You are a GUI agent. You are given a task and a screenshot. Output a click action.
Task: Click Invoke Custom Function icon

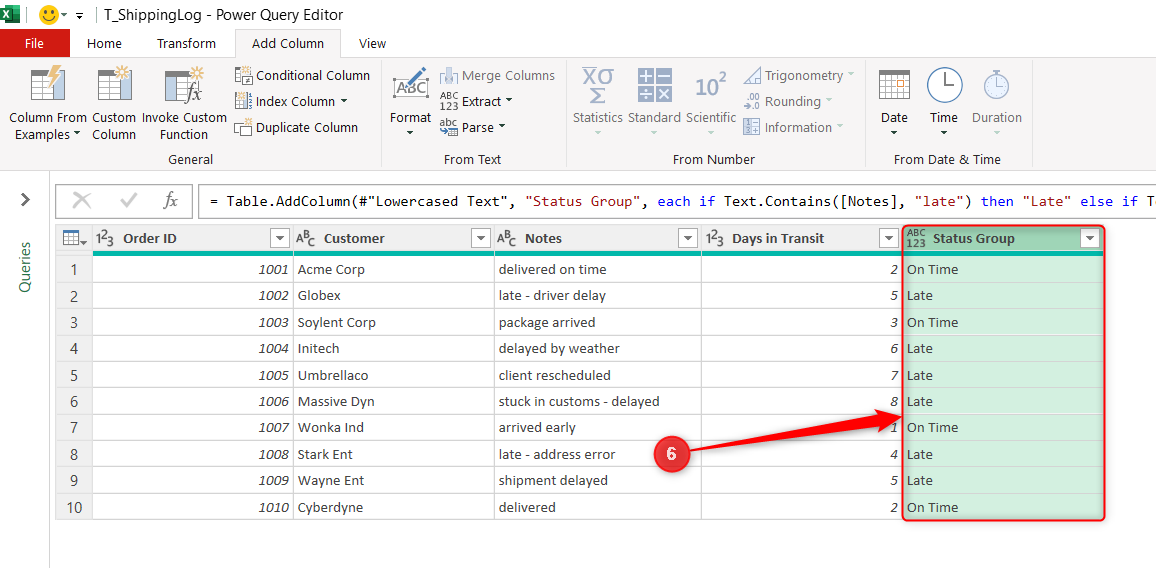click(184, 86)
